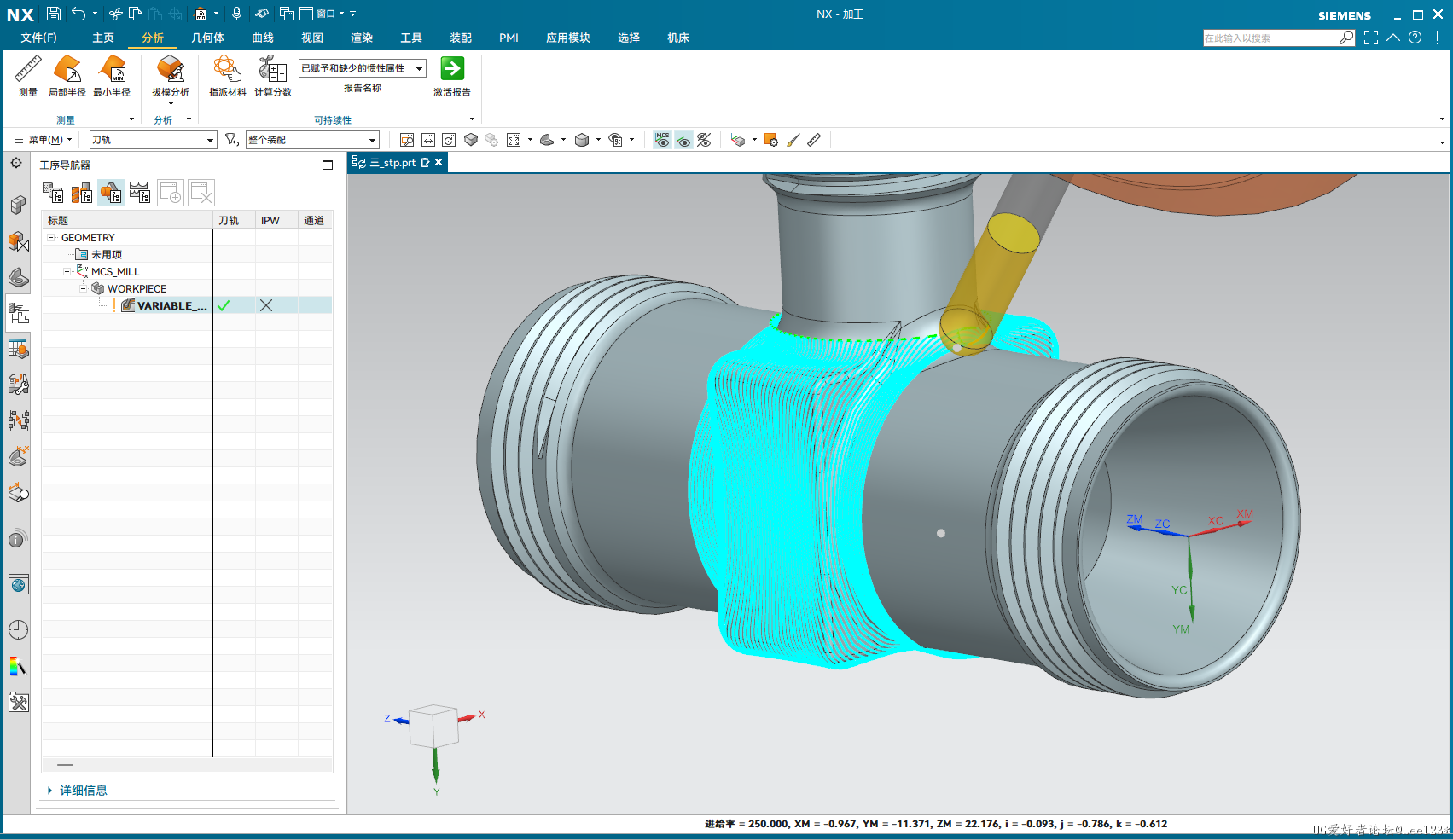Collapse the ribbon with the caret icon
The height and width of the screenshot is (840, 1453).
pos(1393,38)
